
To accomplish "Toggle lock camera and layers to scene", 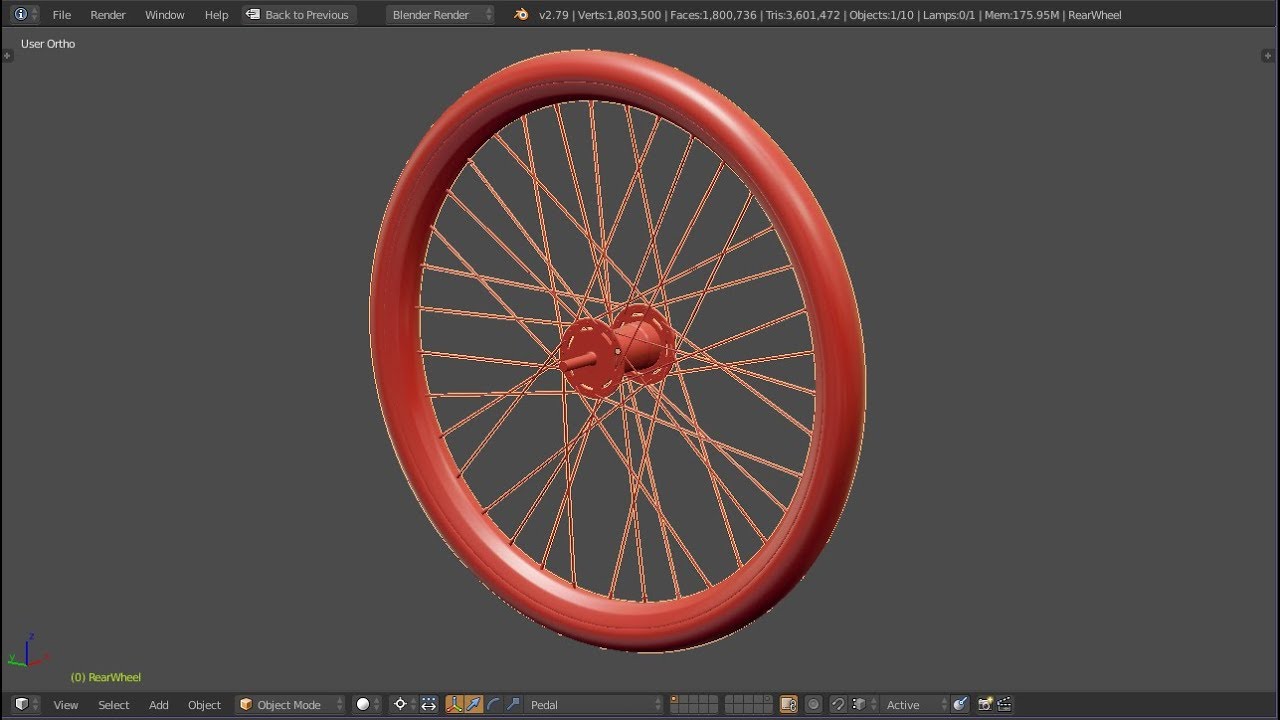I will click(788, 704).
